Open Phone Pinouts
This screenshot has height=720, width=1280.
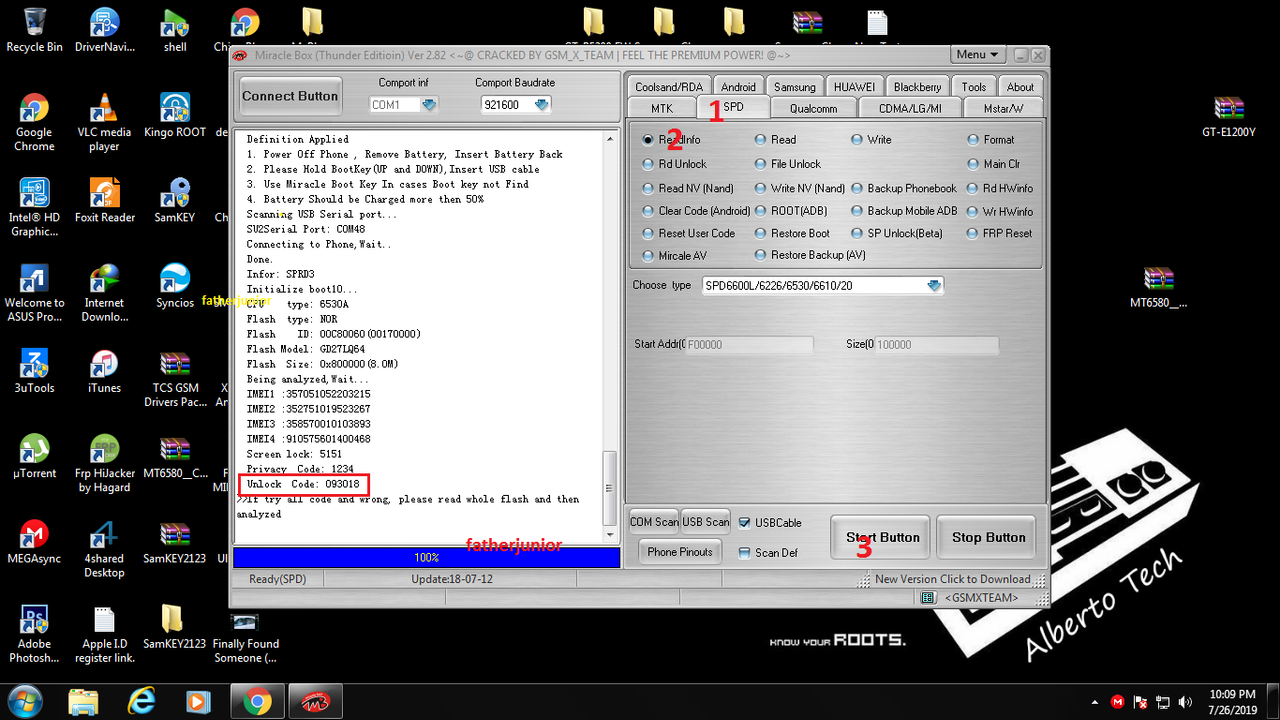pos(680,552)
